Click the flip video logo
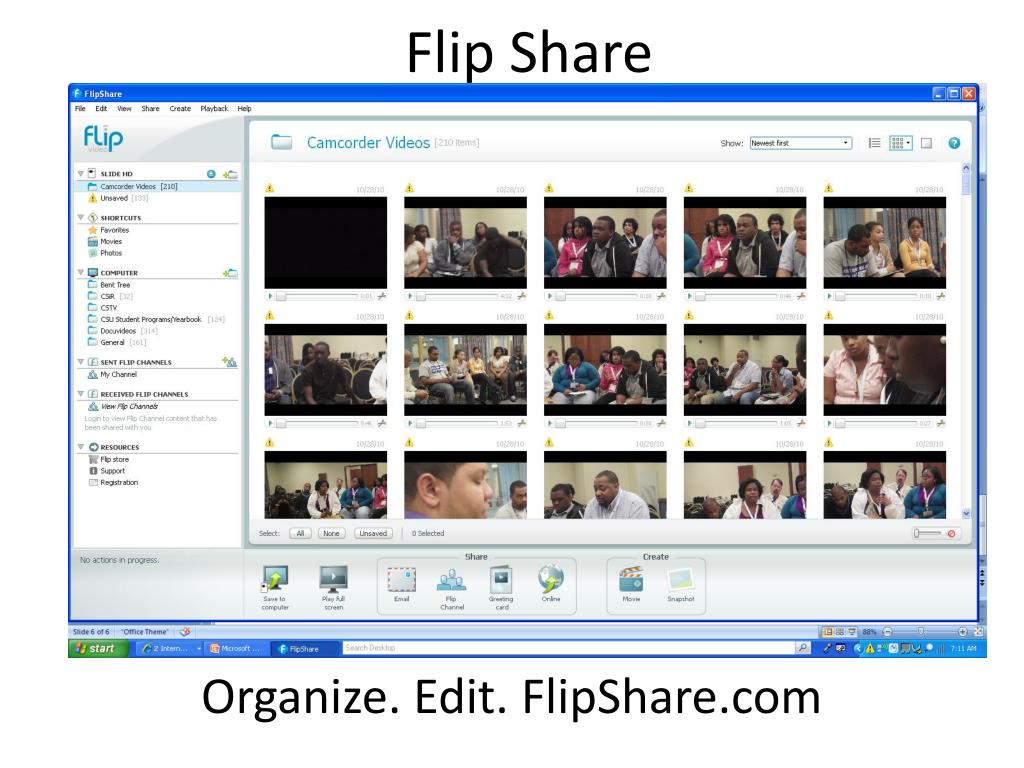1024x768 pixels. coord(103,138)
